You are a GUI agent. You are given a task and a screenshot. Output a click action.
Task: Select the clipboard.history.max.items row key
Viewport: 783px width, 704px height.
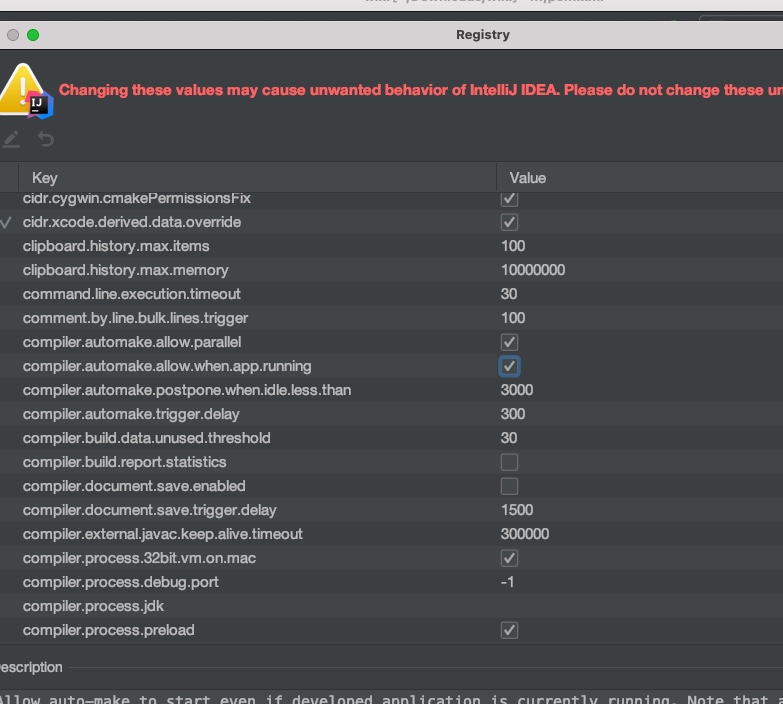(116, 246)
